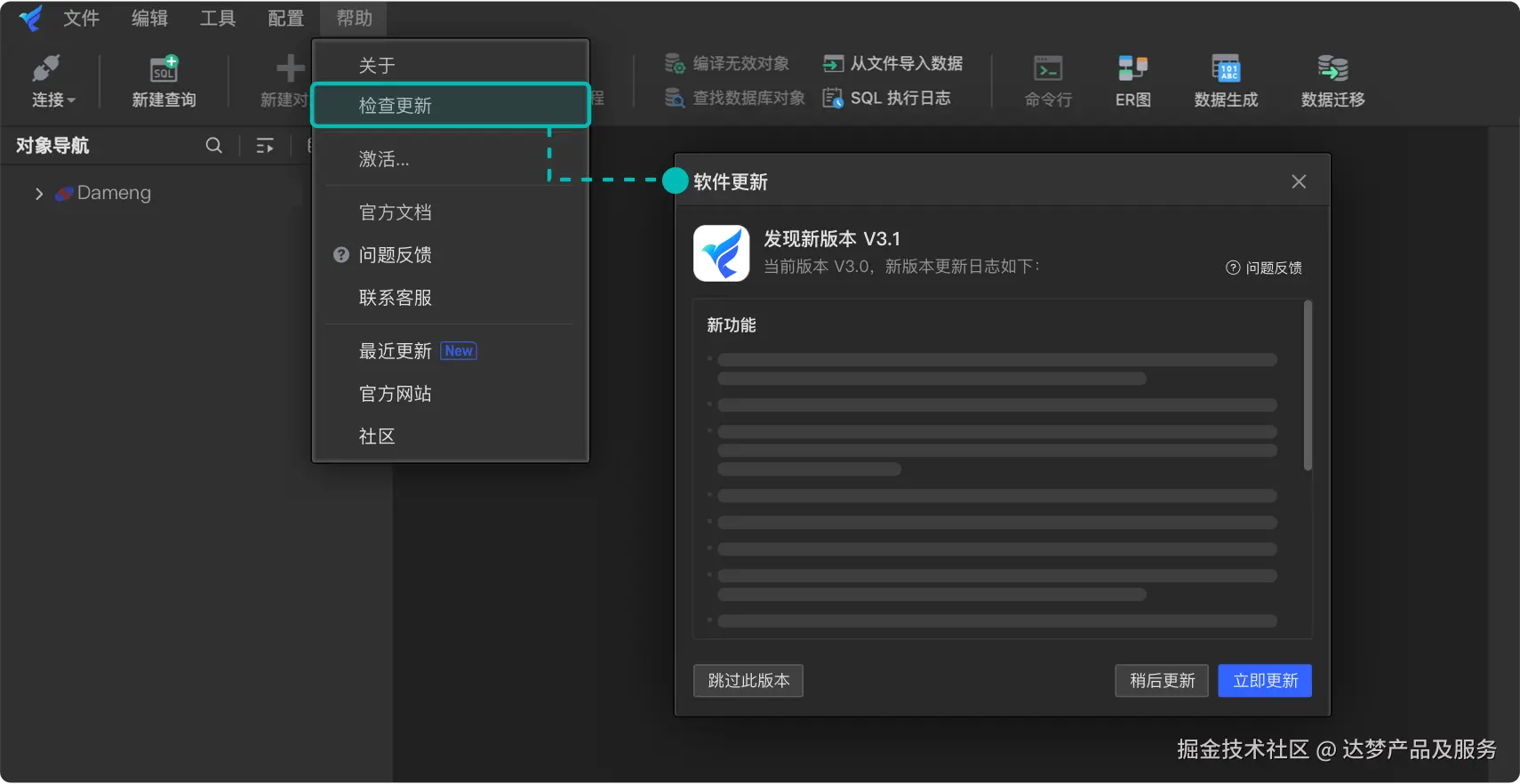Click the app logo in top-left corner
The height and width of the screenshot is (784, 1520).
(31, 18)
